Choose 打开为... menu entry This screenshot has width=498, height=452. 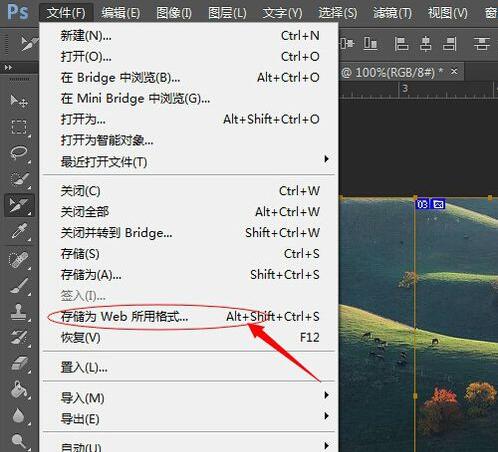pos(189,119)
